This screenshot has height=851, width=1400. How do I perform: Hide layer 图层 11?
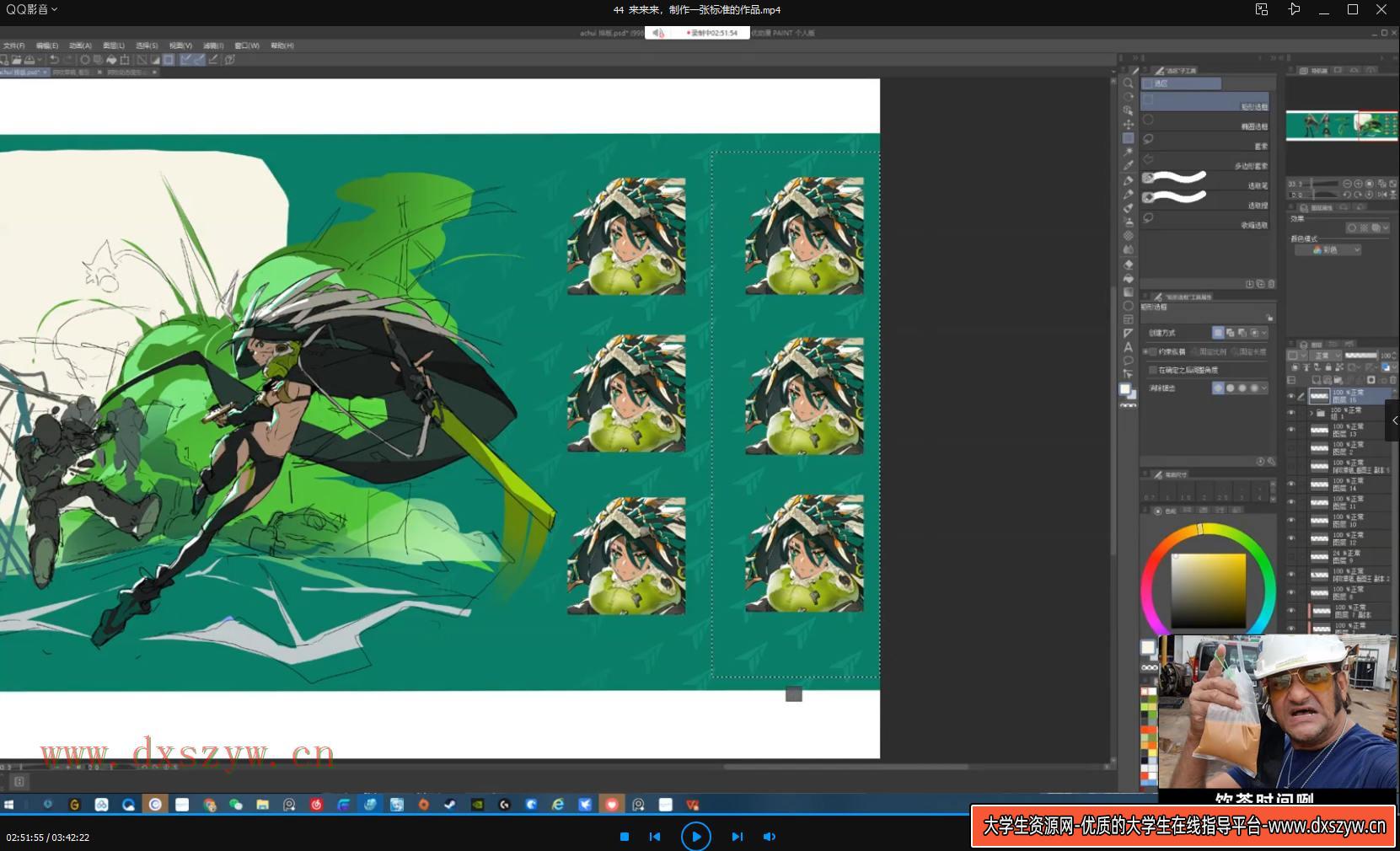(1291, 502)
